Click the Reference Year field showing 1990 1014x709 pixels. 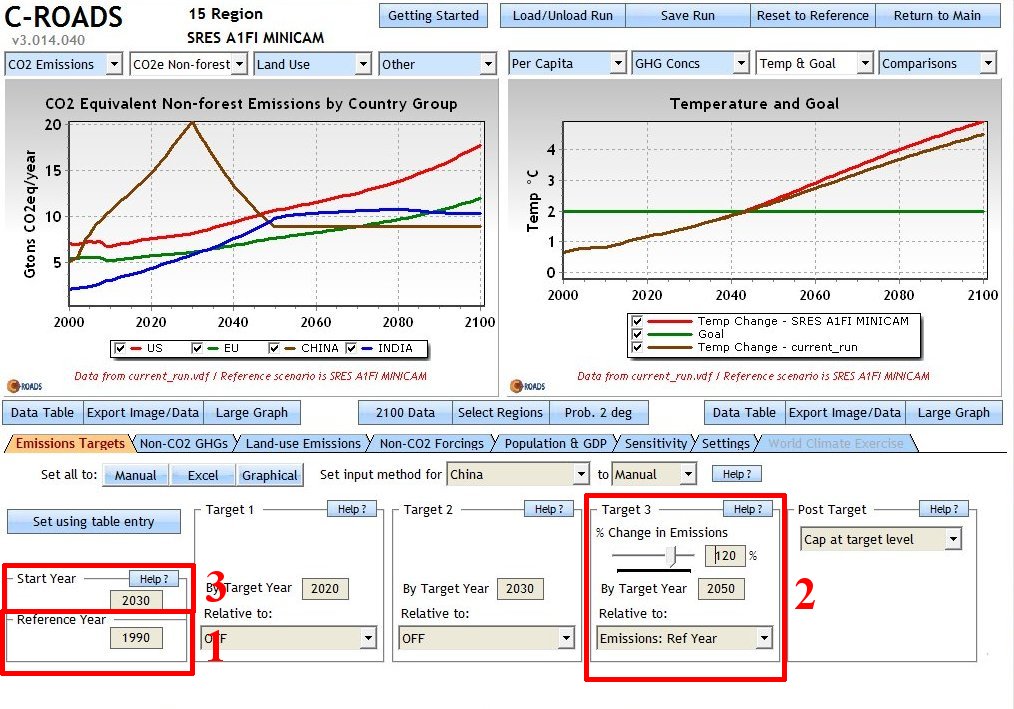click(136, 638)
